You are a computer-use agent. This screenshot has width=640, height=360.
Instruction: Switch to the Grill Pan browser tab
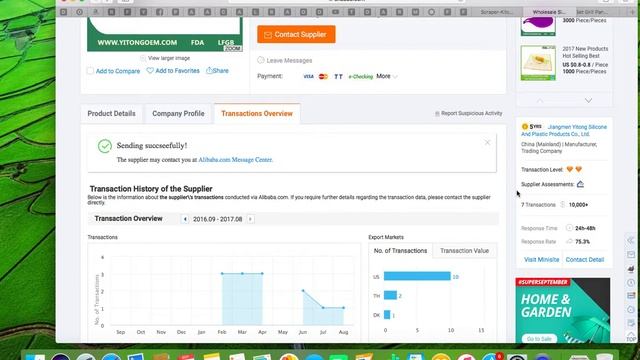pos(592,12)
